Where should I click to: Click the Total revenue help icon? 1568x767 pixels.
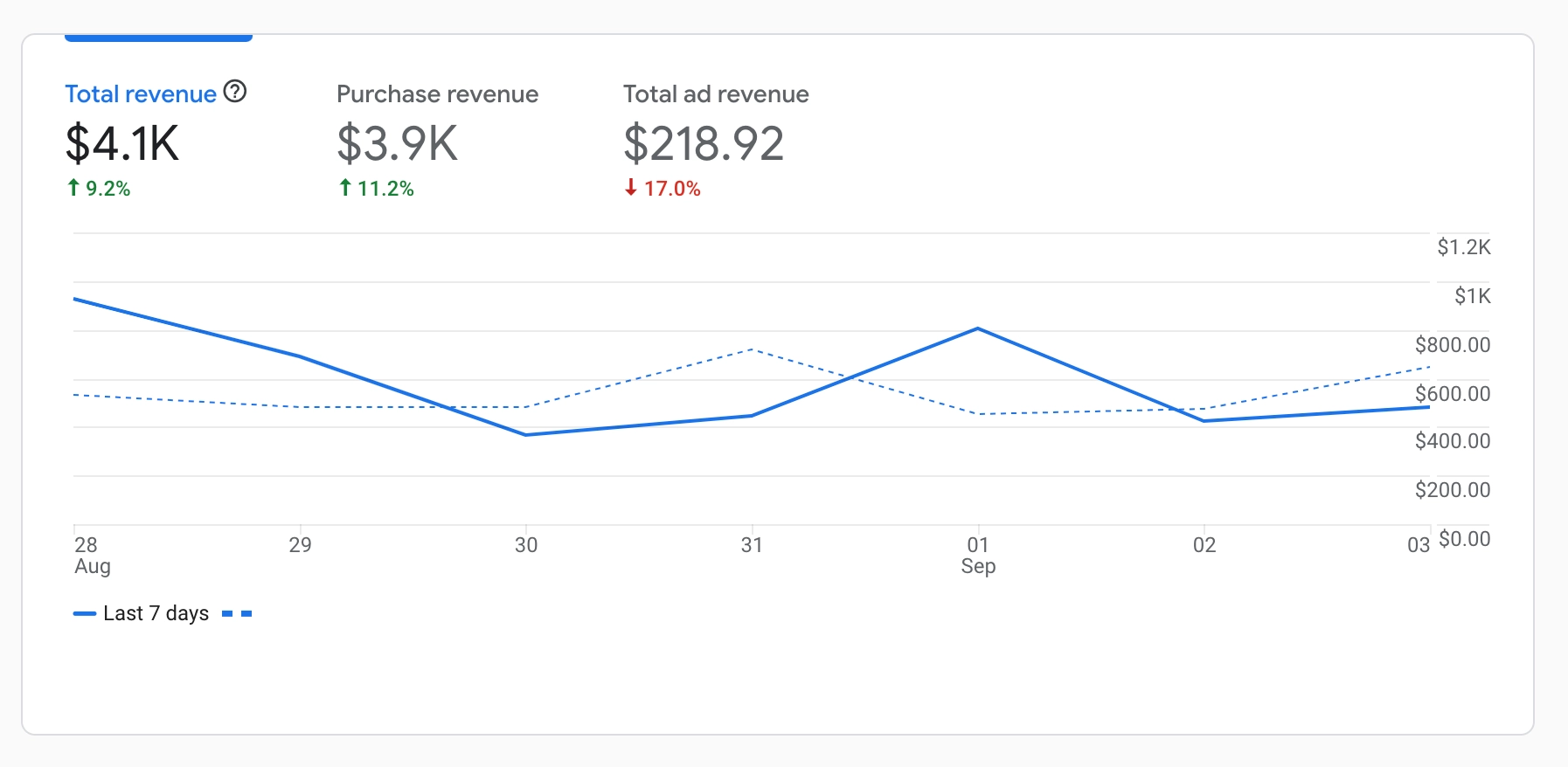[x=235, y=92]
